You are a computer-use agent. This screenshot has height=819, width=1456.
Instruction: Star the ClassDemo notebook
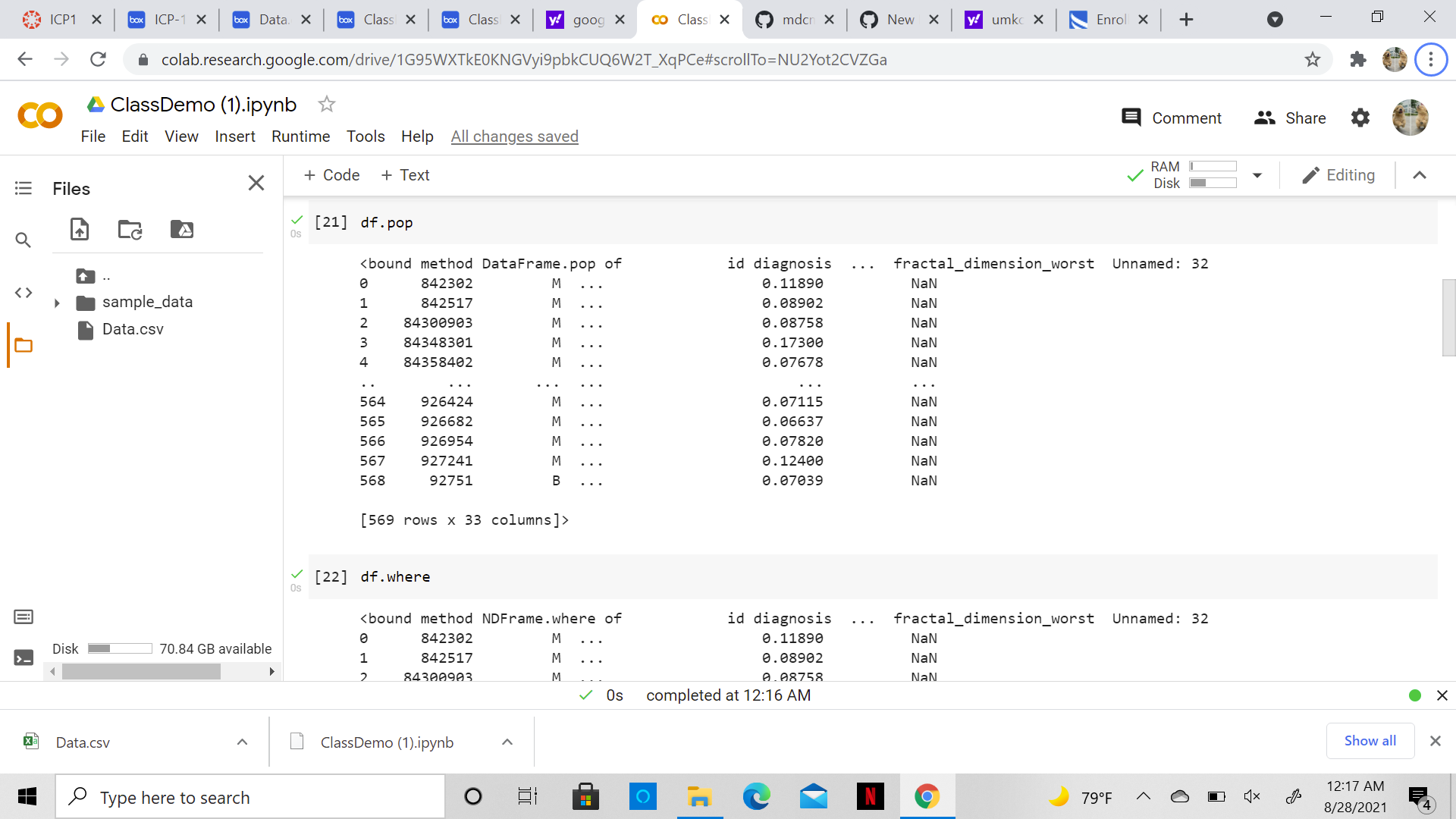(327, 104)
